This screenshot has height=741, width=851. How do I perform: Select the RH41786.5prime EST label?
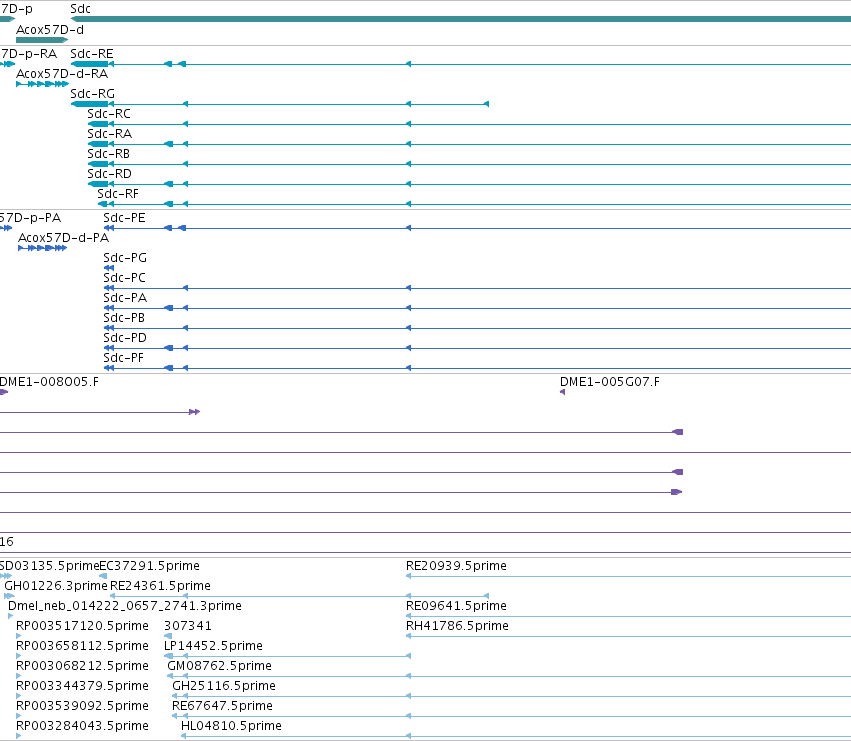[457, 626]
